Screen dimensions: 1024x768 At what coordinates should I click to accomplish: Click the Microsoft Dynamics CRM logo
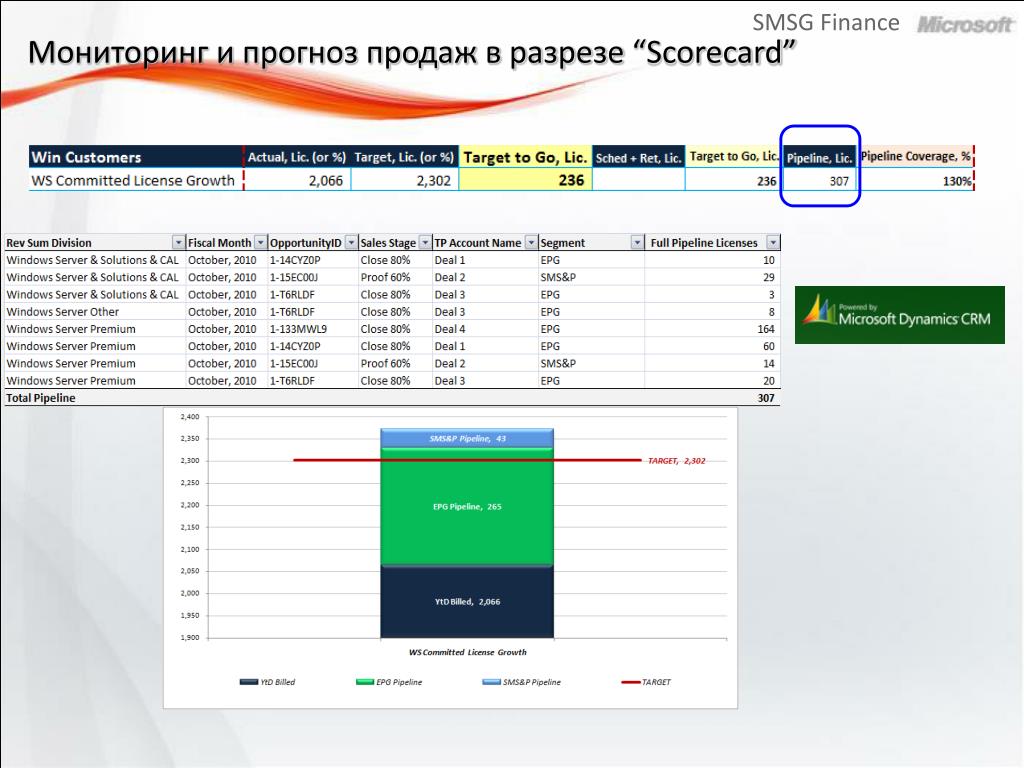point(899,315)
